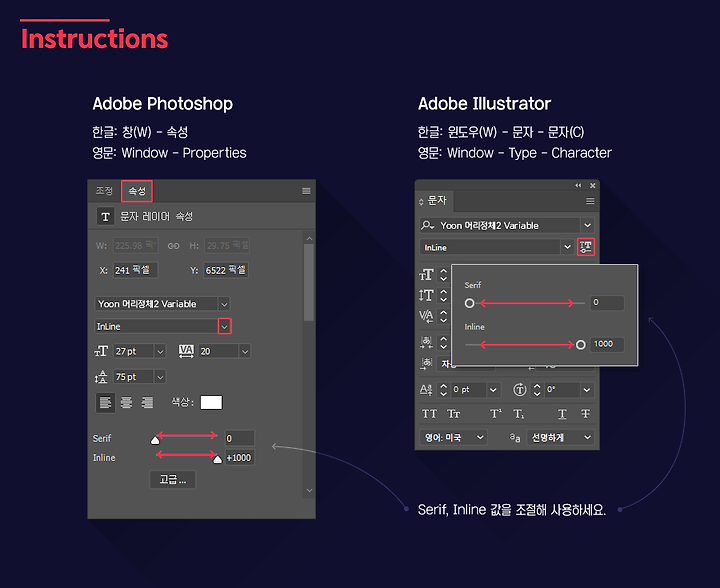Click Photoshop panel scrollbar down arrow

click(x=309, y=490)
